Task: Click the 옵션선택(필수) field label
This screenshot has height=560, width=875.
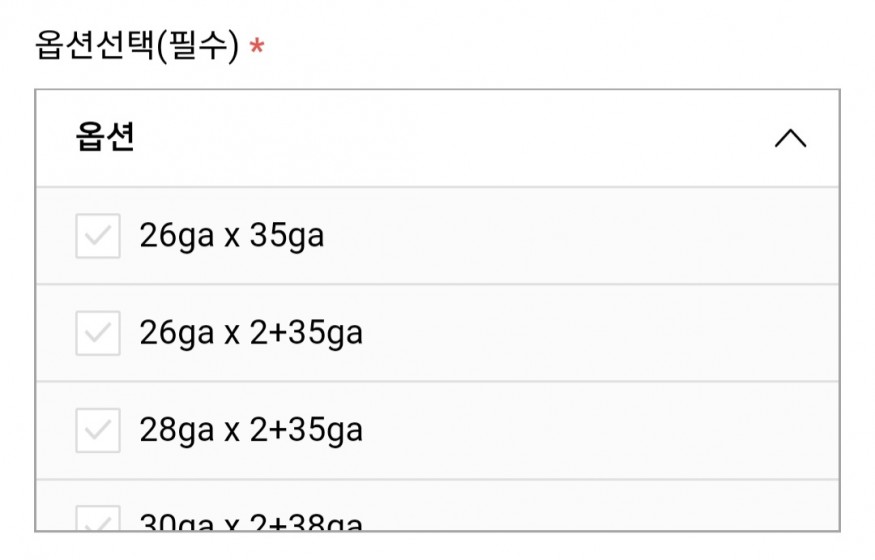Action: click(x=137, y=45)
